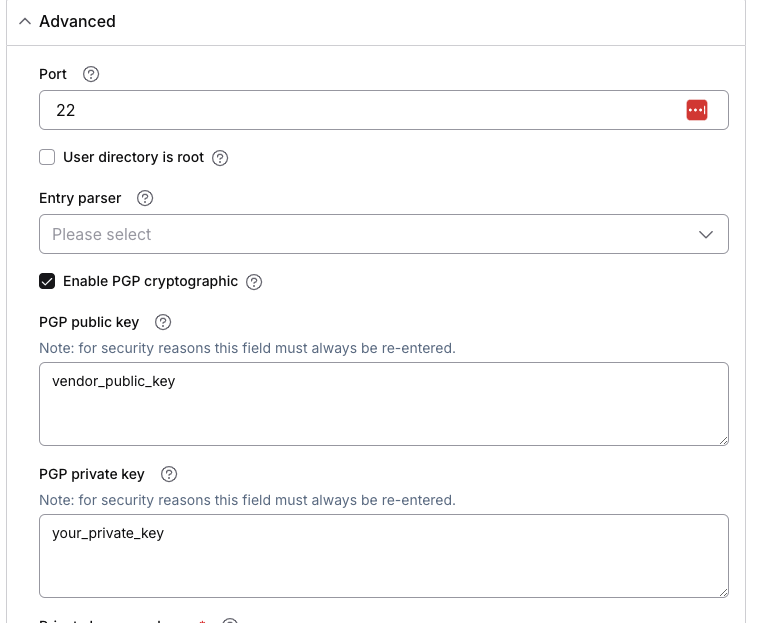Click the Port help icon

pos(91,74)
